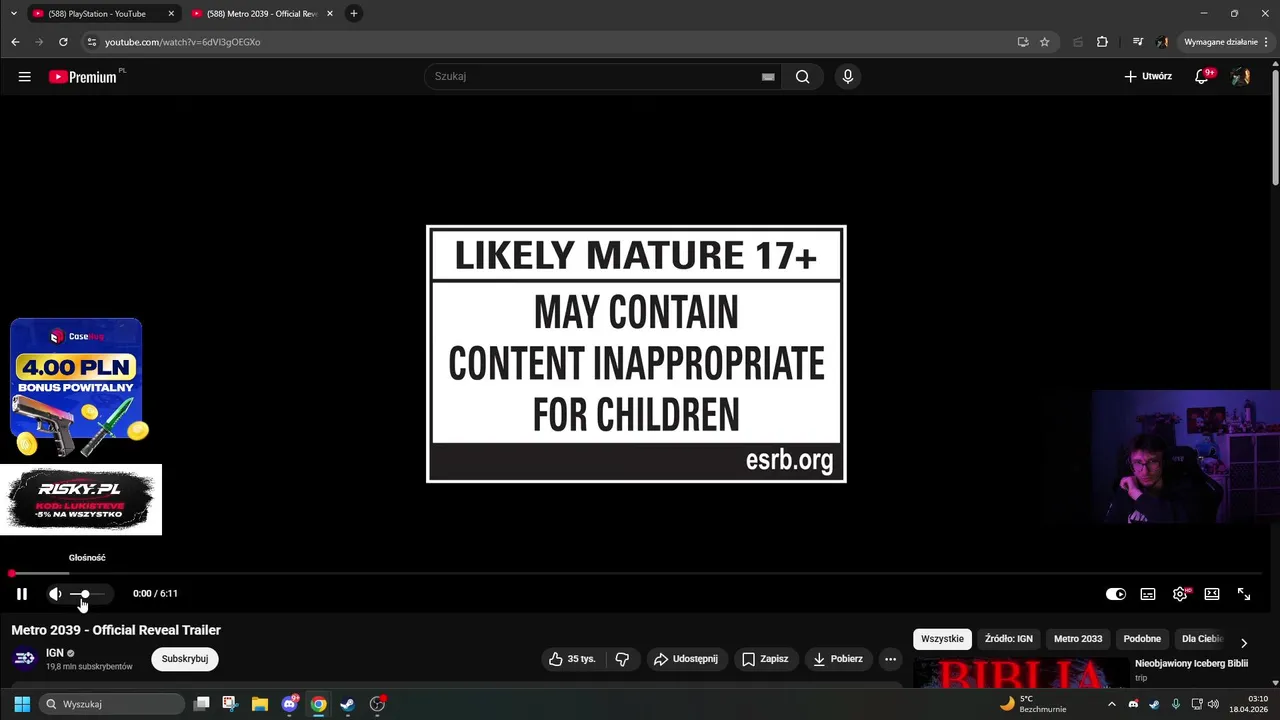
Task: Select the Dla Ciebie filter chip
Action: click(x=1202, y=639)
